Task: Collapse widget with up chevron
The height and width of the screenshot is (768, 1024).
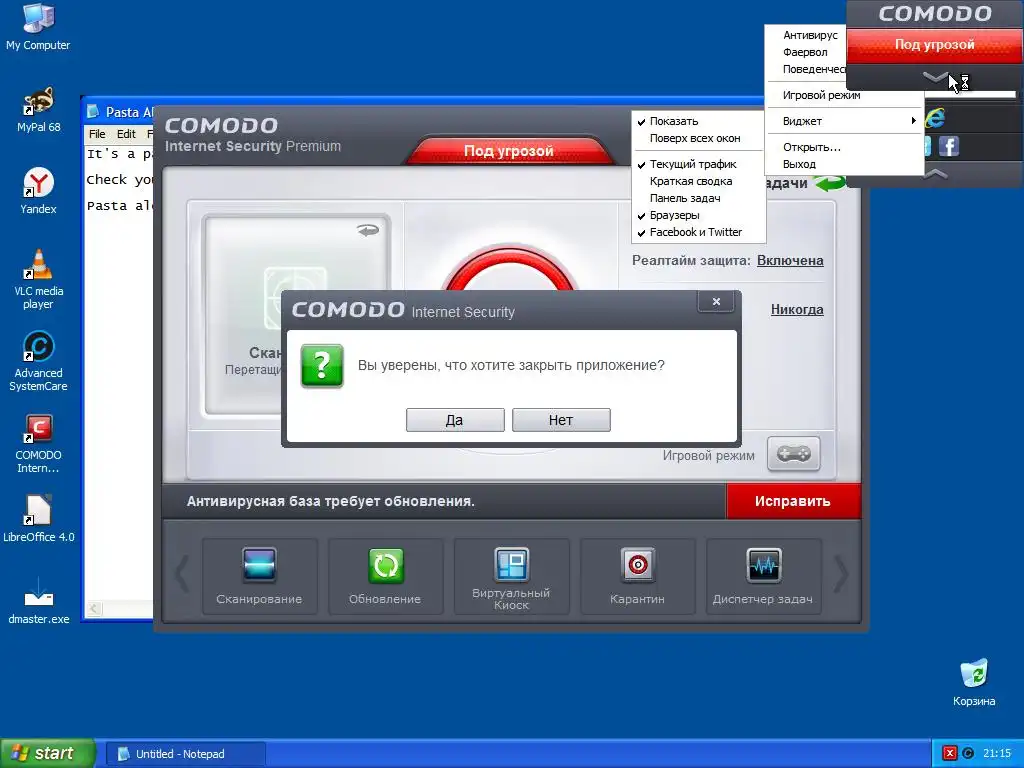Action: click(x=935, y=173)
